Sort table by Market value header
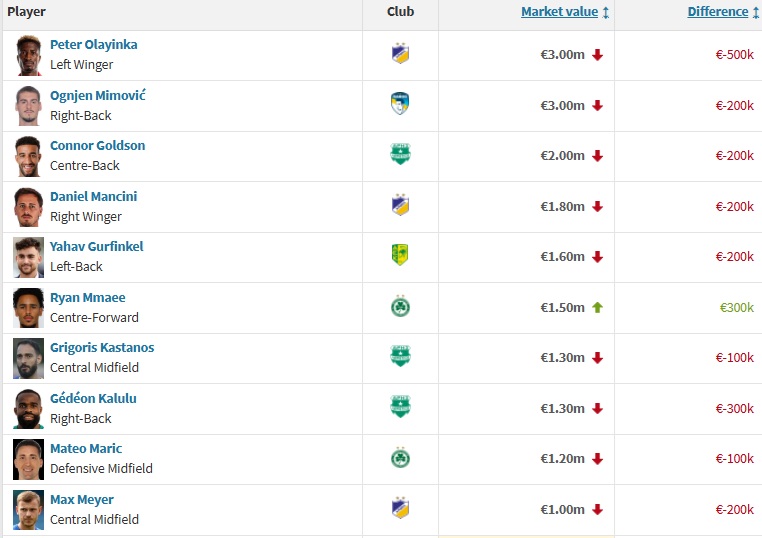This screenshot has width=762, height=538. [559, 12]
